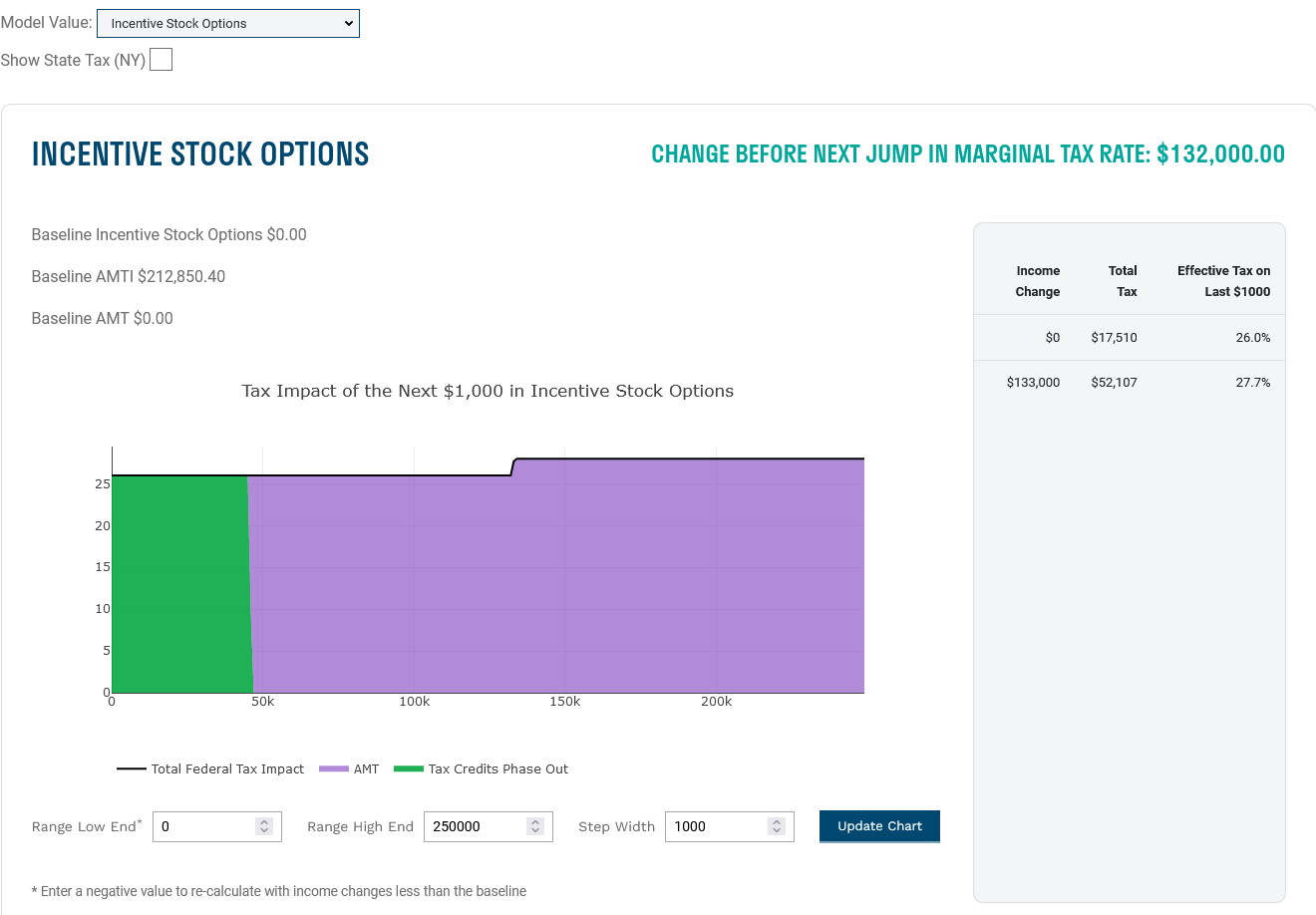Decrement Range High End with the down arrow
Image resolution: width=1316 pixels, height=915 pixels.
pyautogui.click(x=535, y=831)
